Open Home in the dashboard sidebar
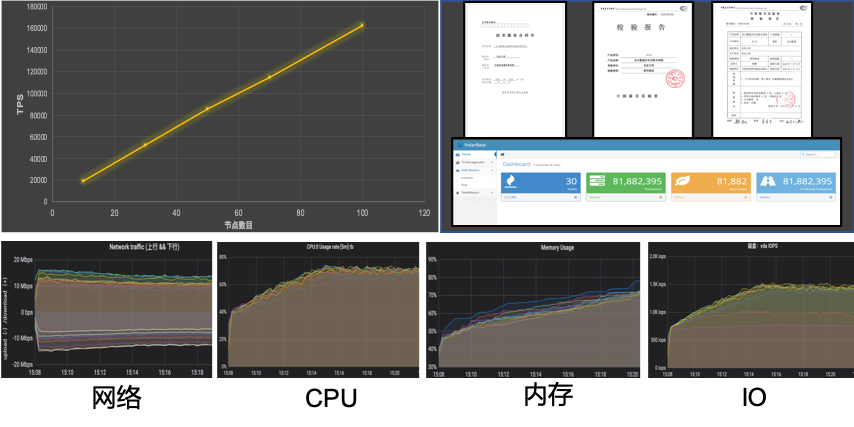Screen dimensions: 854x427 (x=467, y=155)
